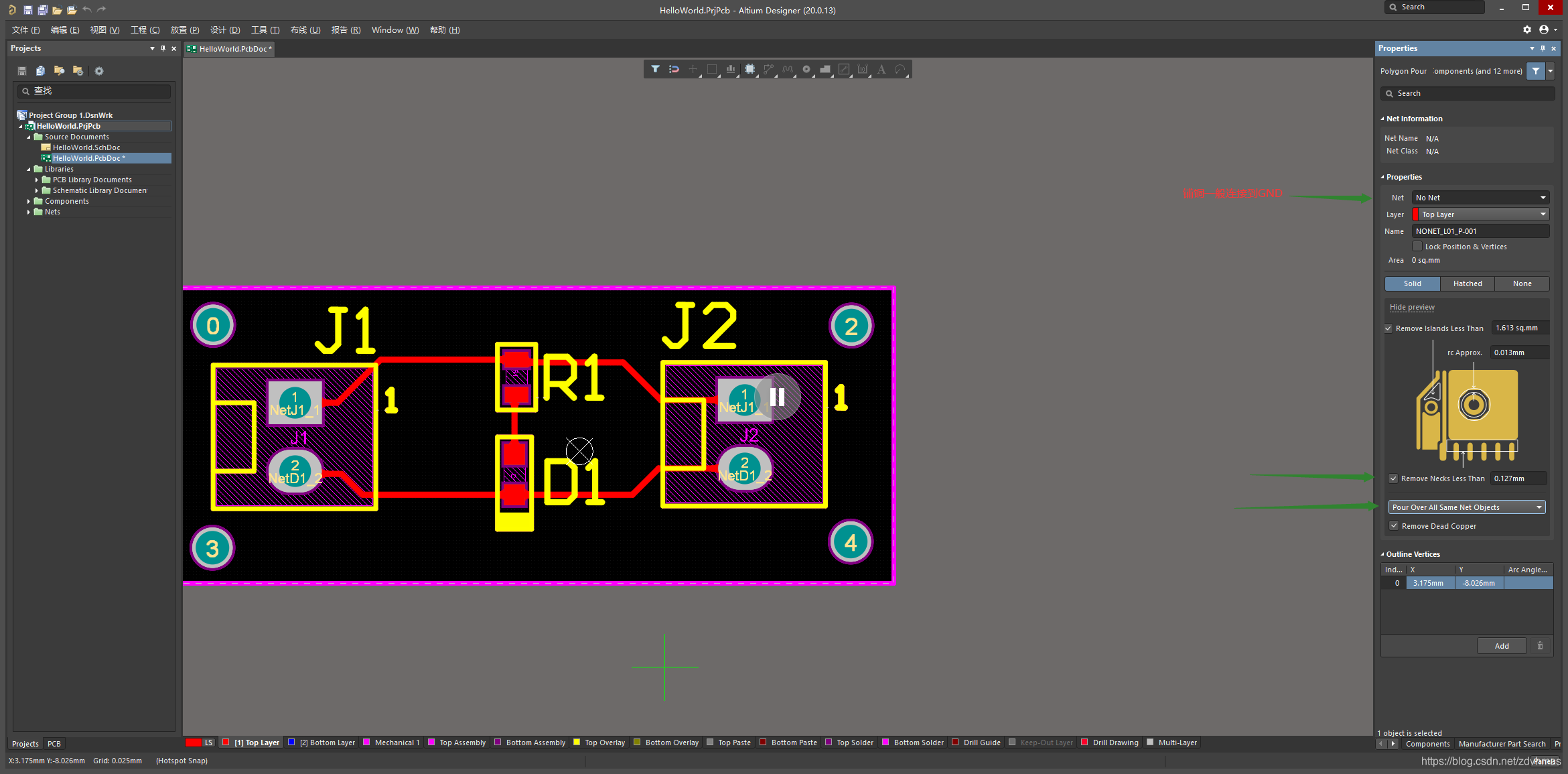Click the open project folder icon

72,10
